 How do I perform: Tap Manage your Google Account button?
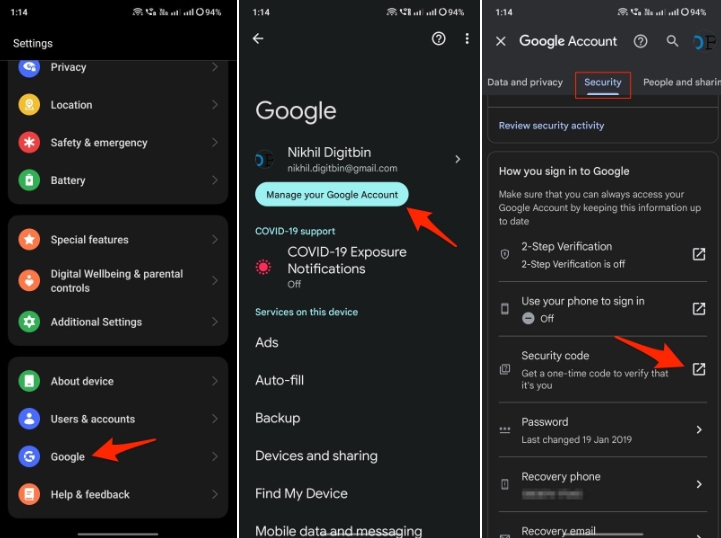coord(332,195)
